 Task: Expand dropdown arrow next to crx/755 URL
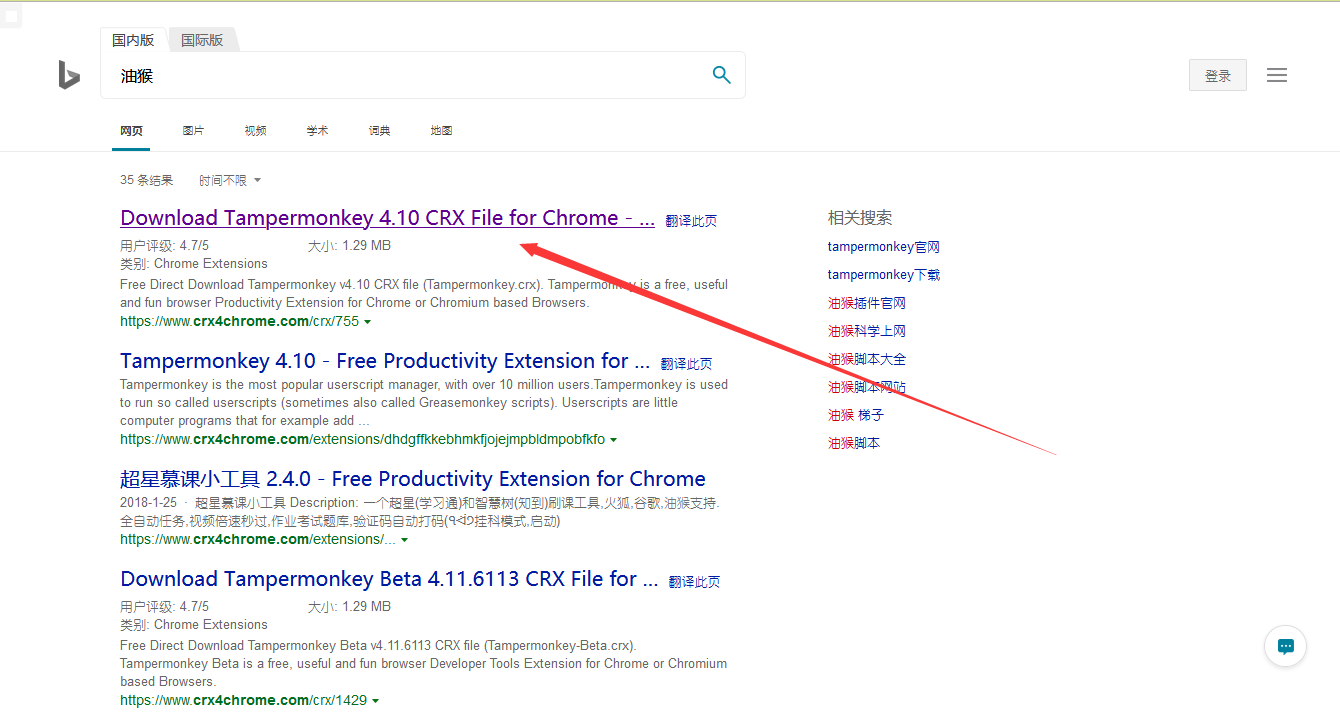click(x=368, y=322)
